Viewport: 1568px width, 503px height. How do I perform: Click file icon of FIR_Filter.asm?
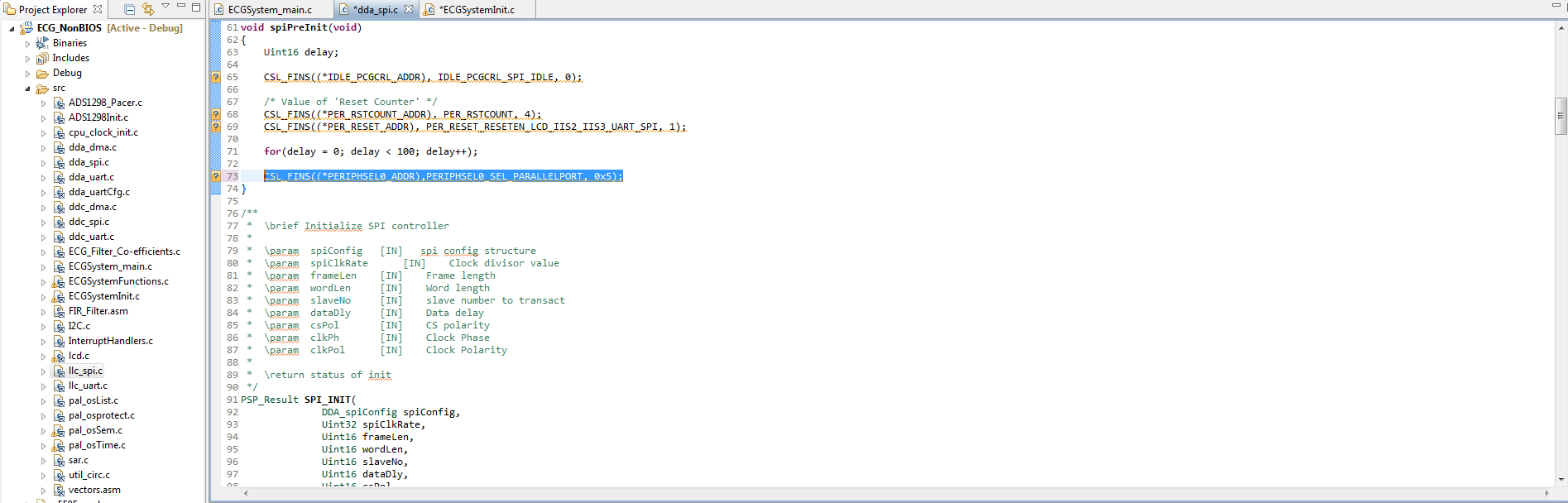click(x=59, y=311)
